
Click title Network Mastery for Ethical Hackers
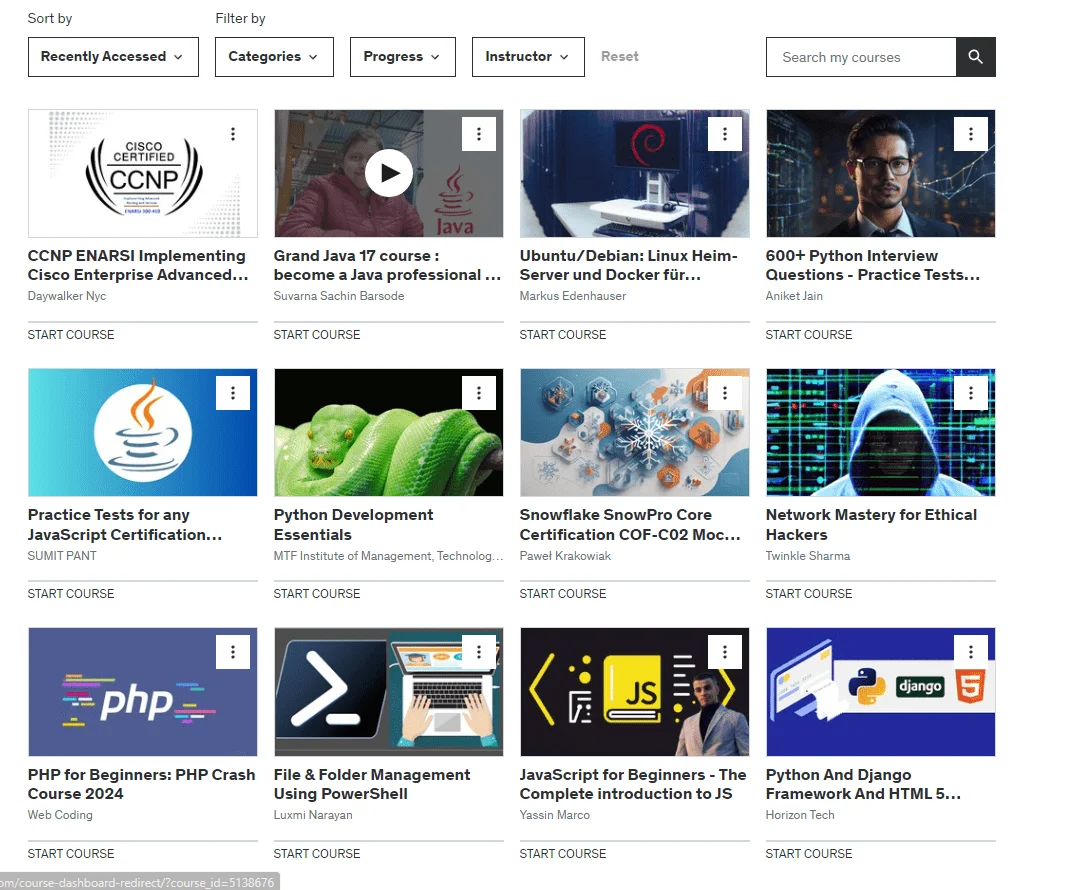[x=872, y=524]
